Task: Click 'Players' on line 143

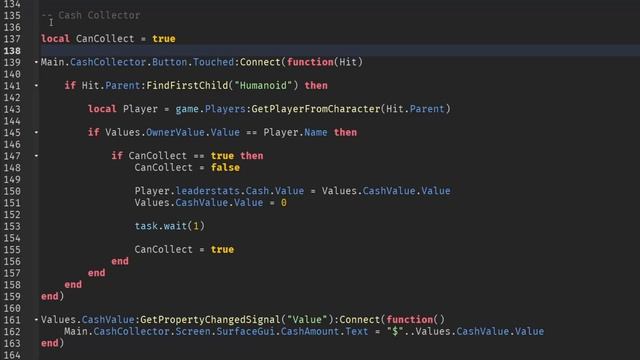Action: click(225, 109)
